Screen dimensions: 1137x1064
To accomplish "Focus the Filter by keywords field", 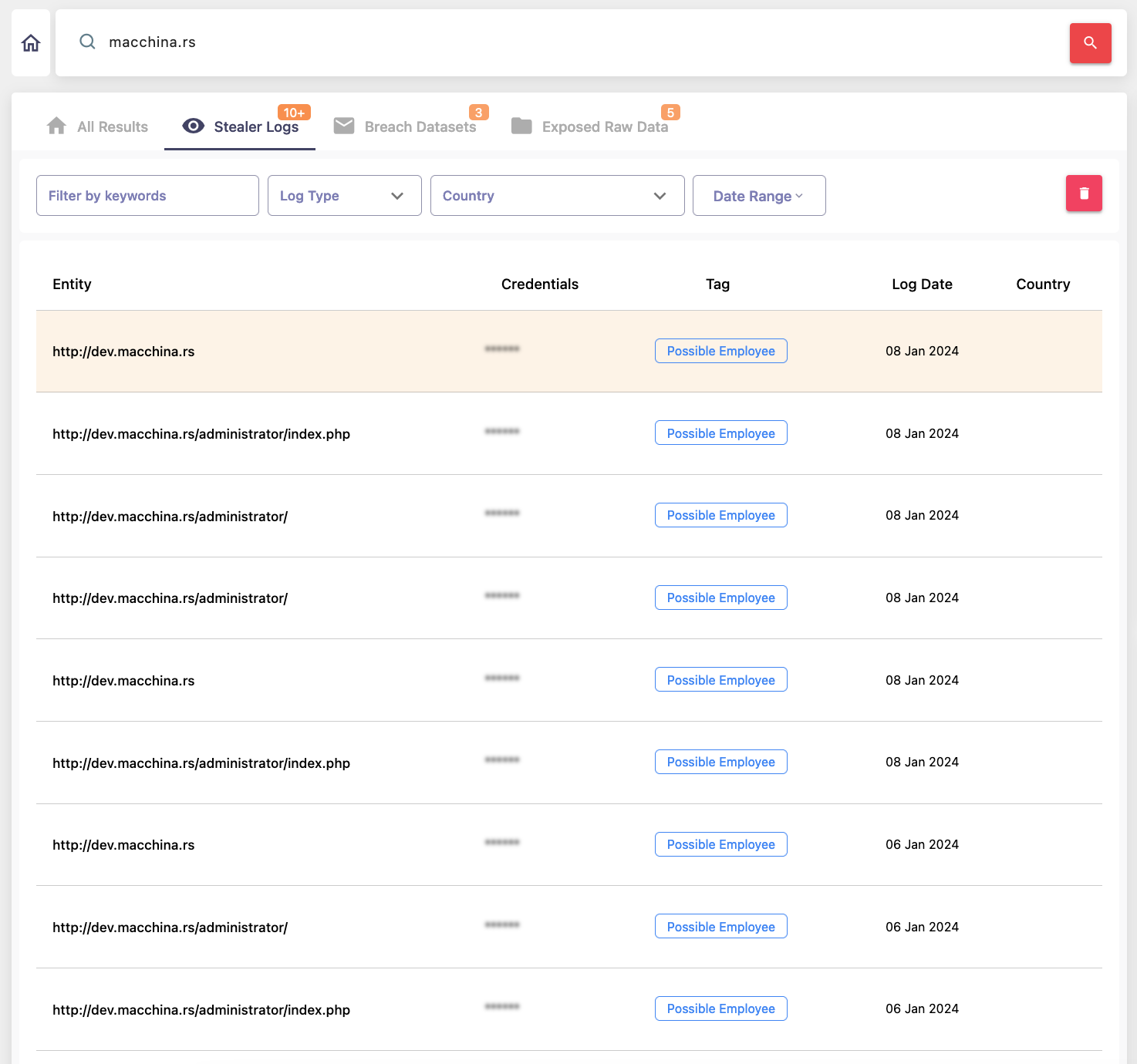I will coord(147,196).
